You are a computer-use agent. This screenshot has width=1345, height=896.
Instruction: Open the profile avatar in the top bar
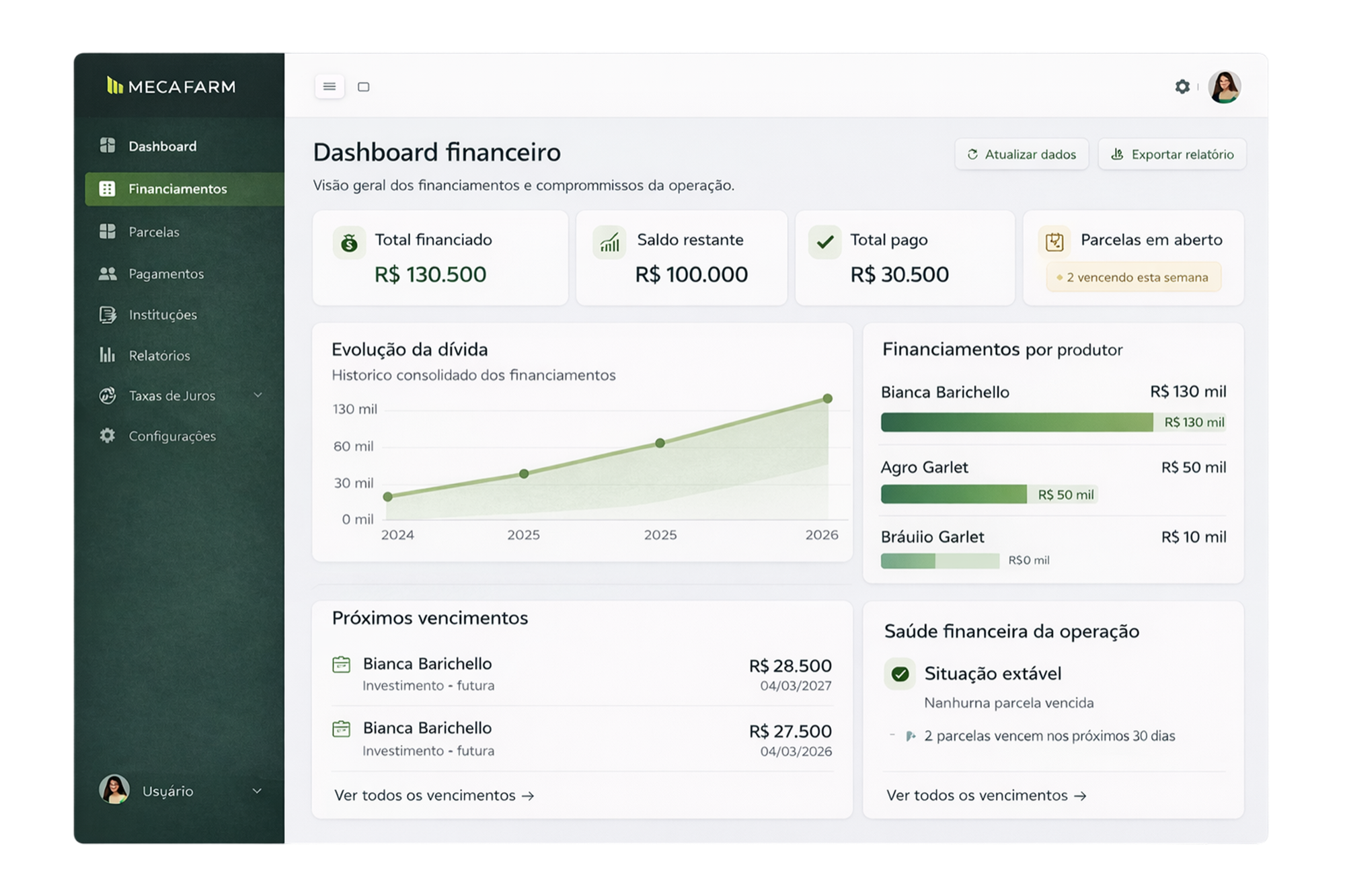[x=1224, y=87]
